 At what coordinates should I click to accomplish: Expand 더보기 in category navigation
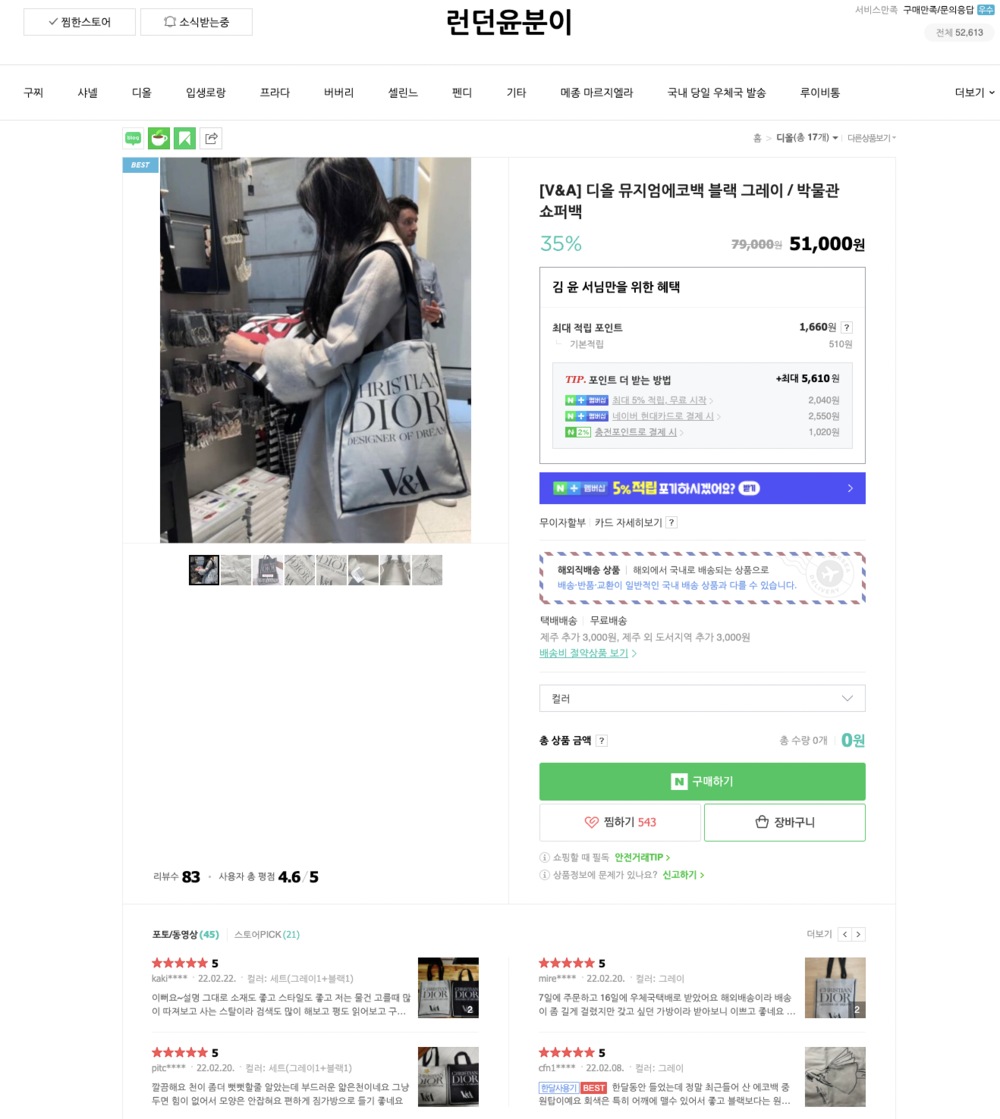[x=974, y=93]
